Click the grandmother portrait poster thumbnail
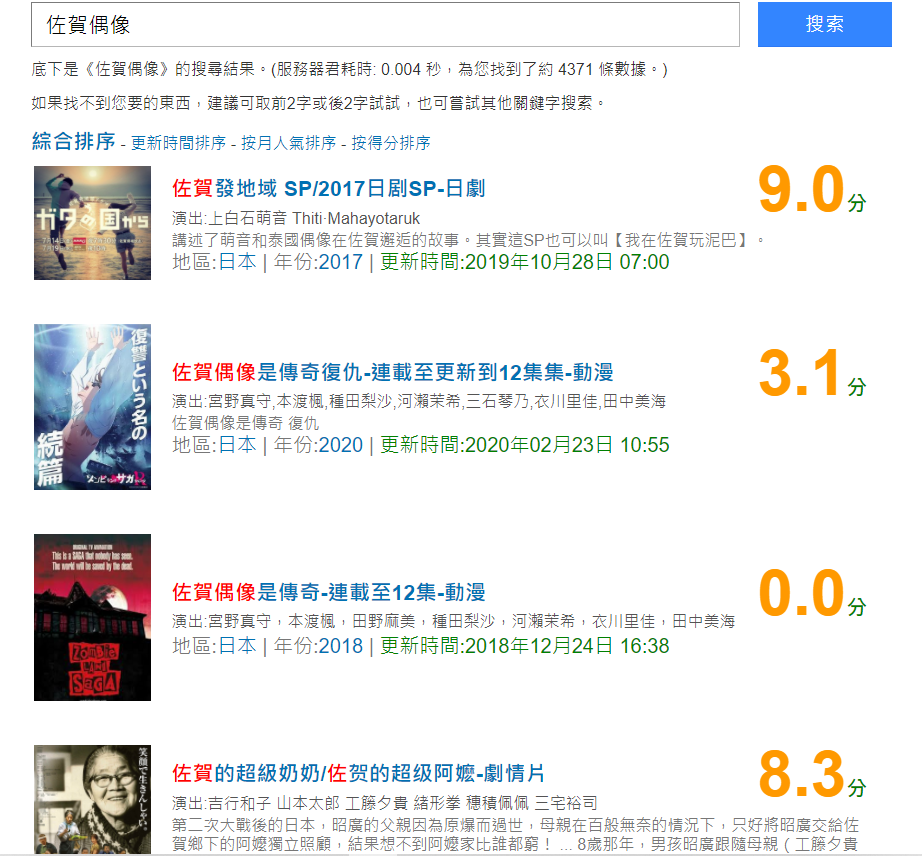Screen dimensions: 922x856 [92, 800]
